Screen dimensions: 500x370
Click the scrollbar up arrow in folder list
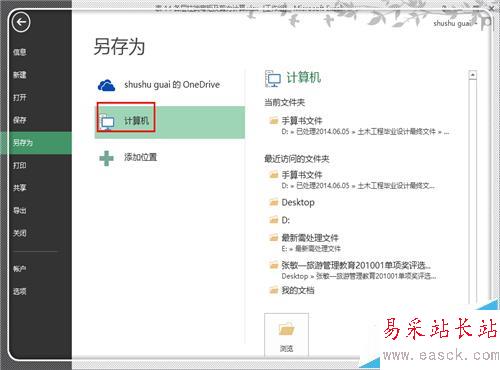[472, 75]
